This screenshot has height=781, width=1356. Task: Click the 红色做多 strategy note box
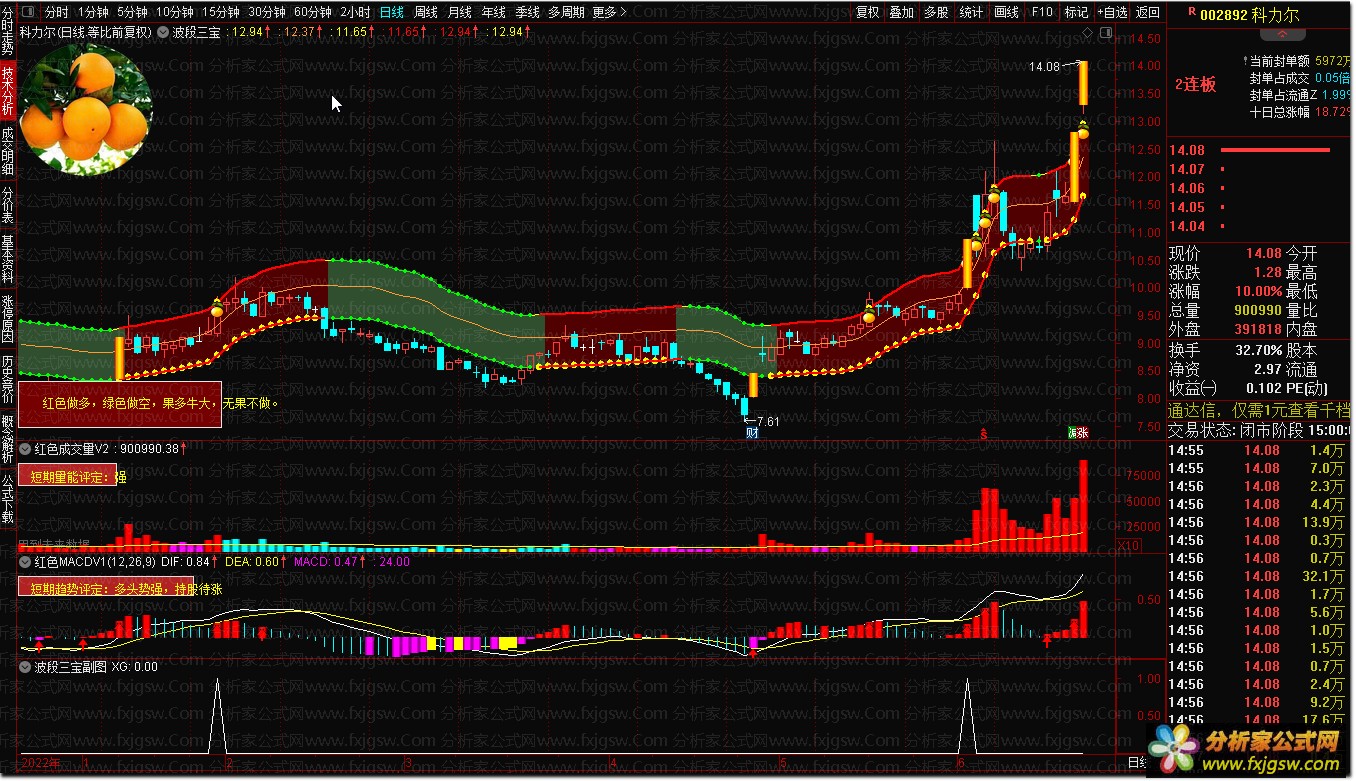[x=120, y=404]
